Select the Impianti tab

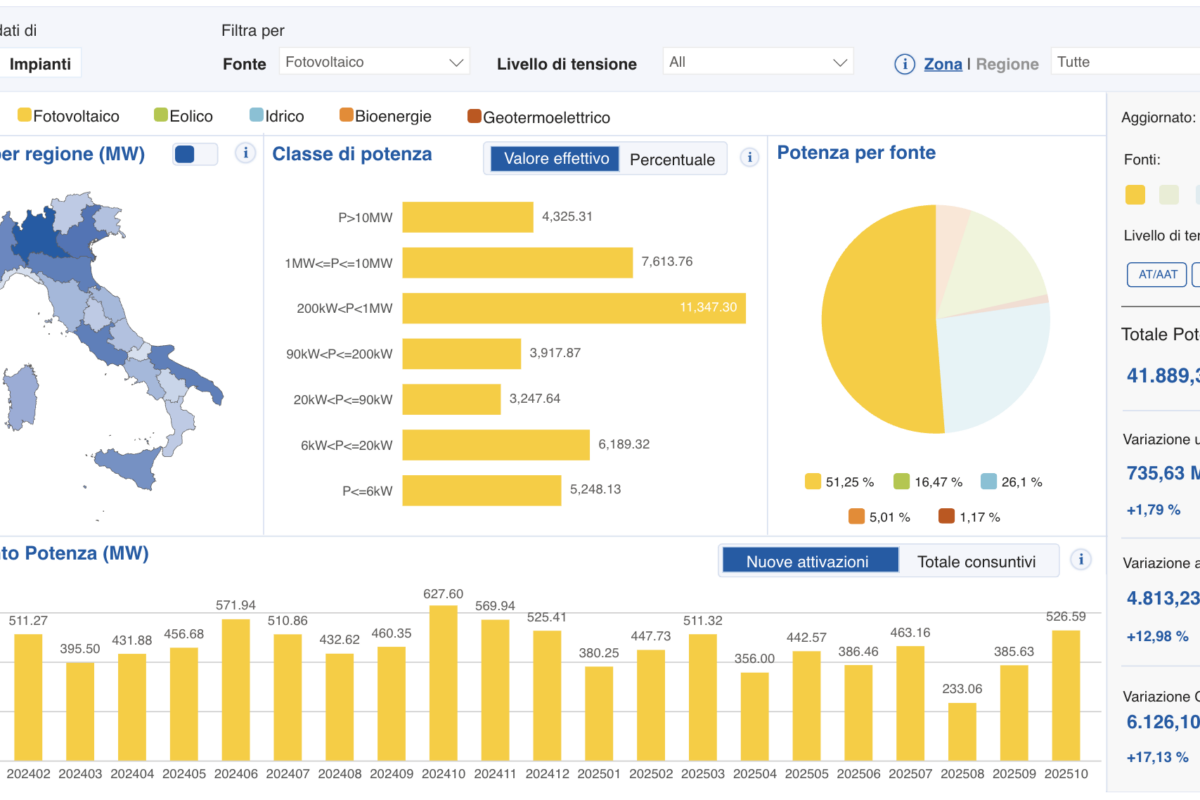click(40, 64)
